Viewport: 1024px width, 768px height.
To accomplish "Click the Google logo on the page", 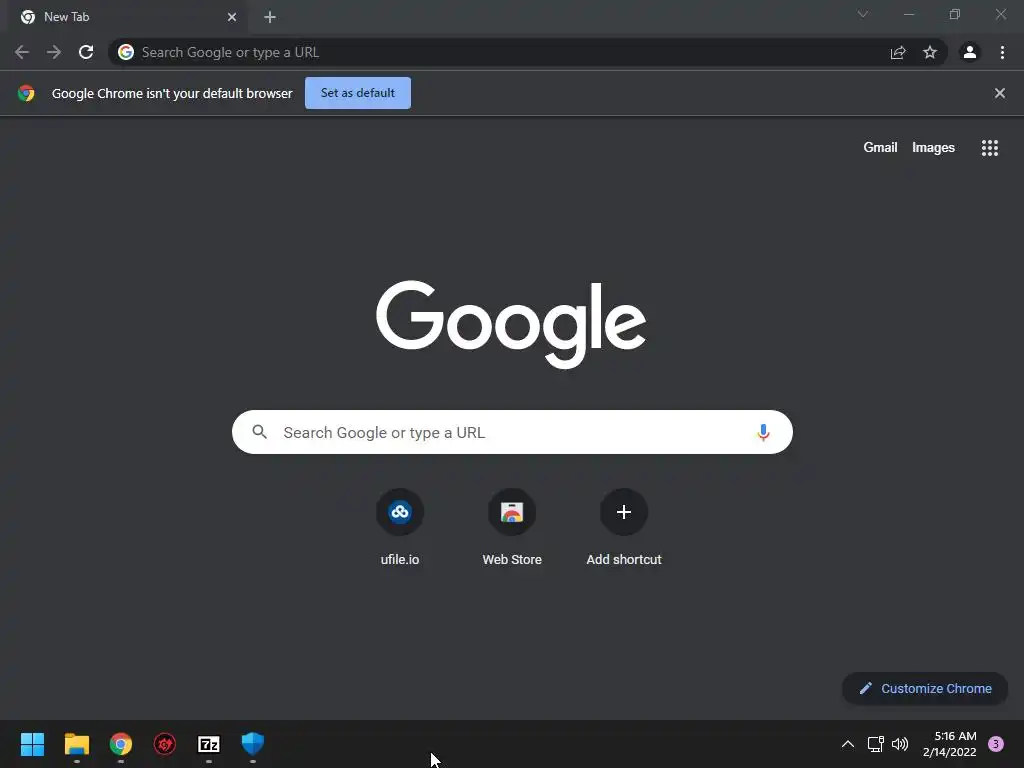I will 511,325.
